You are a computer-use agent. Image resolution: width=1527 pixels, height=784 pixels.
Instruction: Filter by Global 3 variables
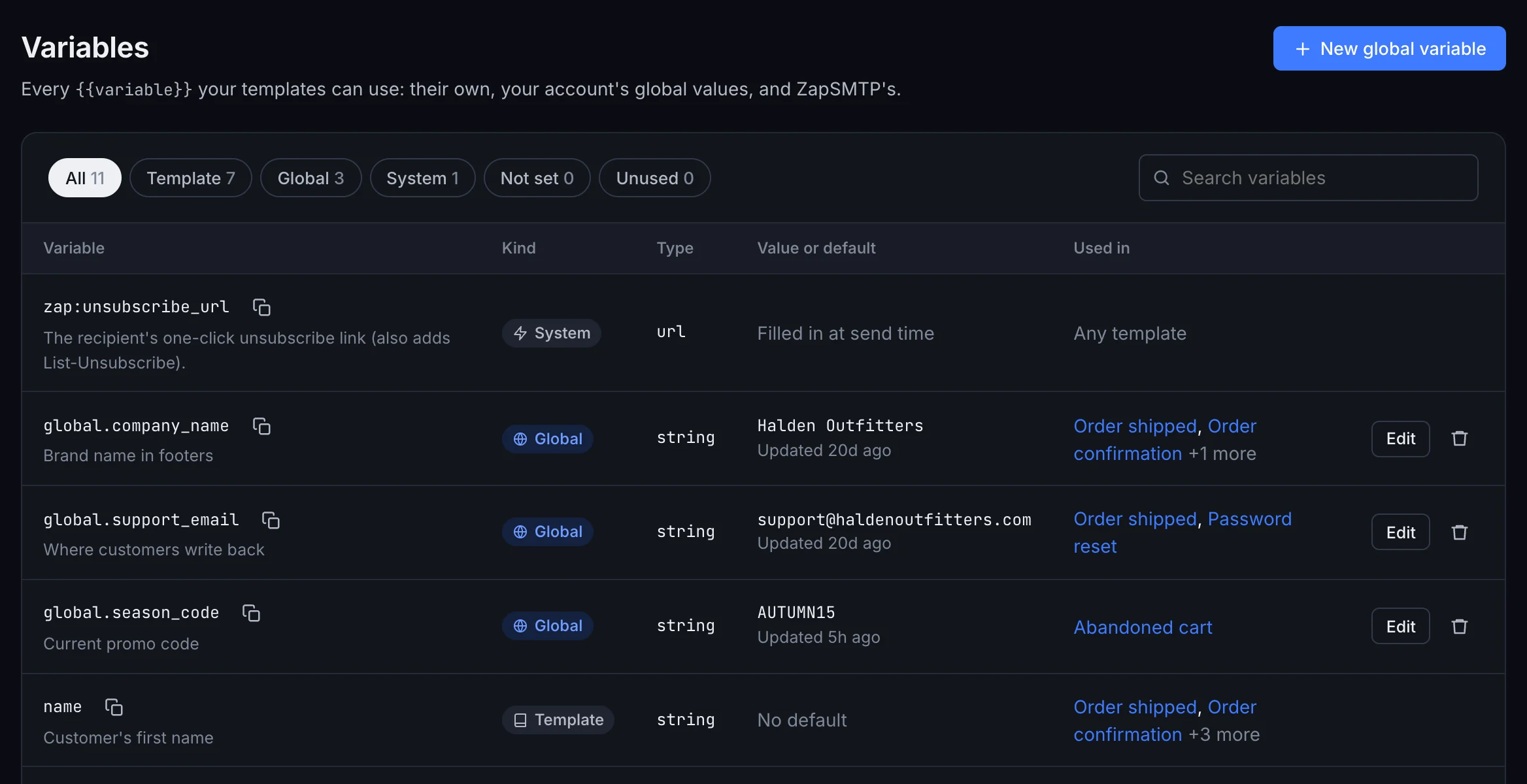pos(310,178)
